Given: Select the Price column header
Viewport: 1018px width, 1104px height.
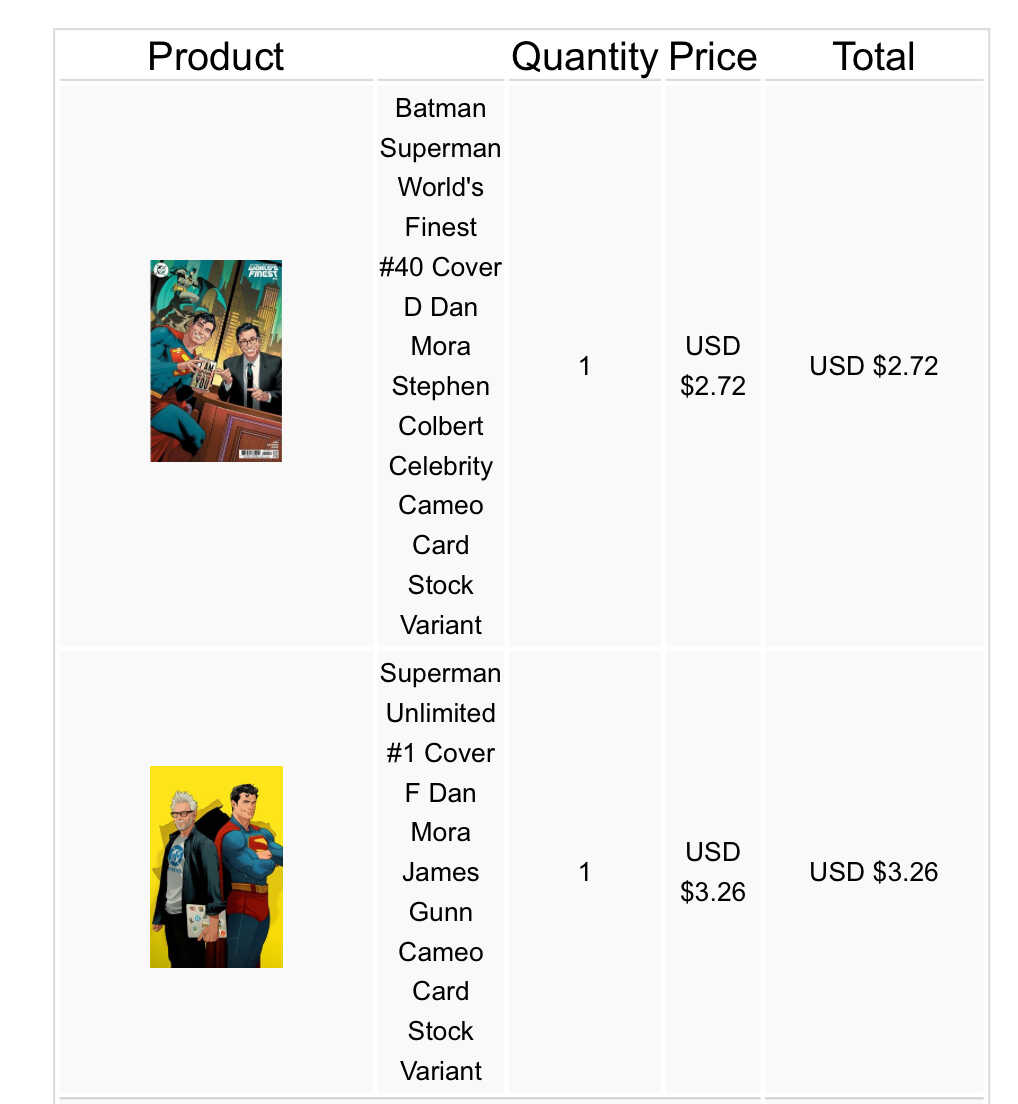Looking at the screenshot, I should pos(712,56).
